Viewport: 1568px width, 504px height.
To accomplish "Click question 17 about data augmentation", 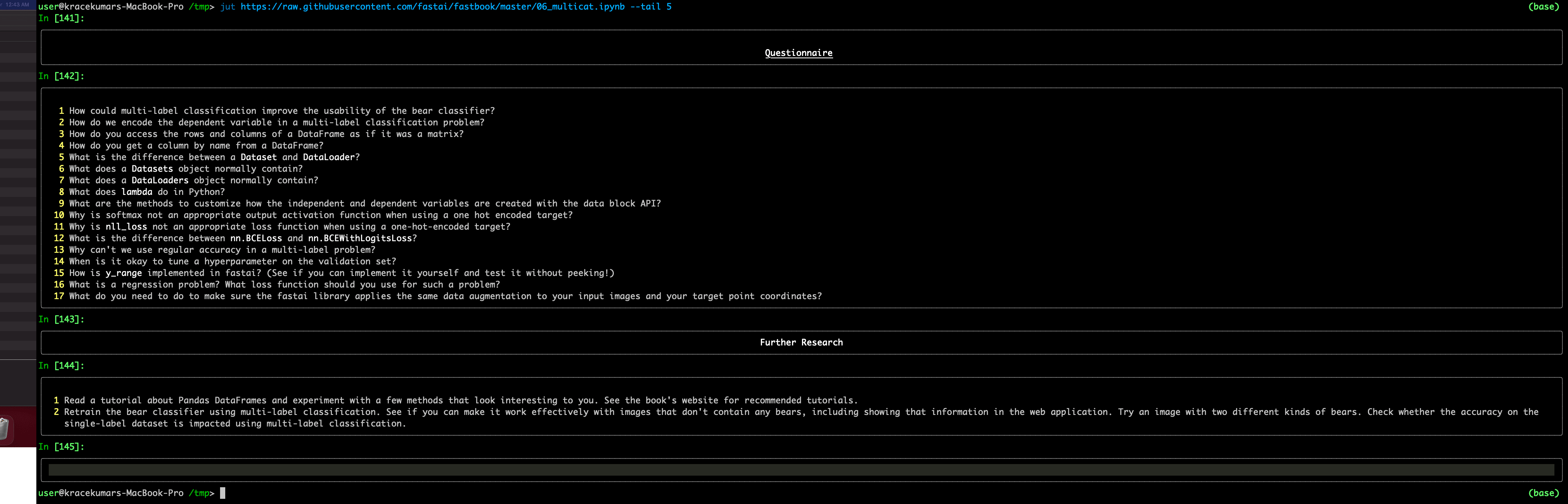I will (x=445, y=296).
